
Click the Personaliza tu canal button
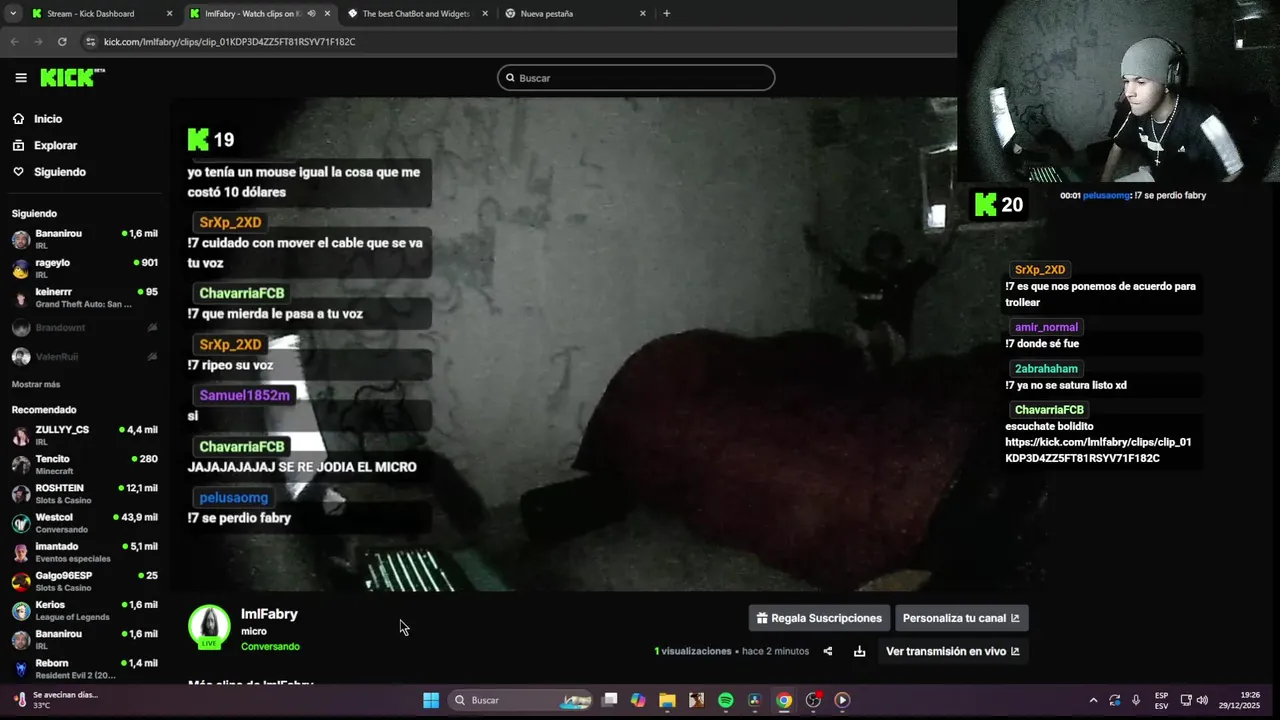[x=961, y=618]
